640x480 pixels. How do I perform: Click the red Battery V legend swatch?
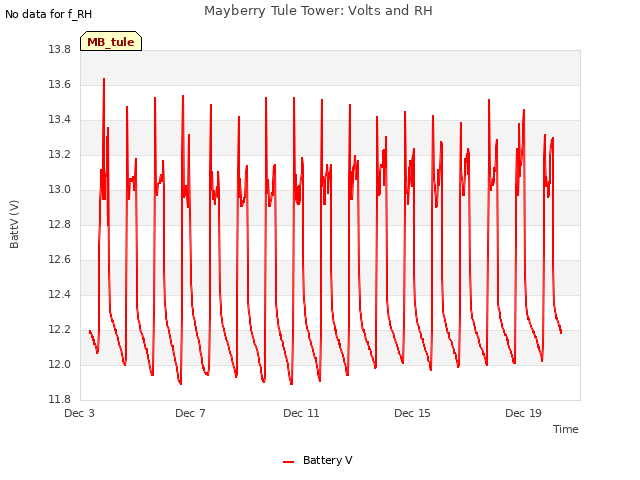point(289,462)
